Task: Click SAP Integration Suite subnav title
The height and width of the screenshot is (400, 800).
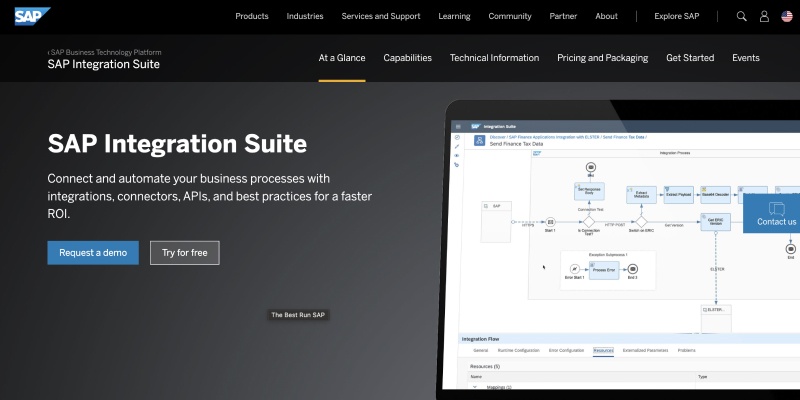Action: [x=104, y=64]
